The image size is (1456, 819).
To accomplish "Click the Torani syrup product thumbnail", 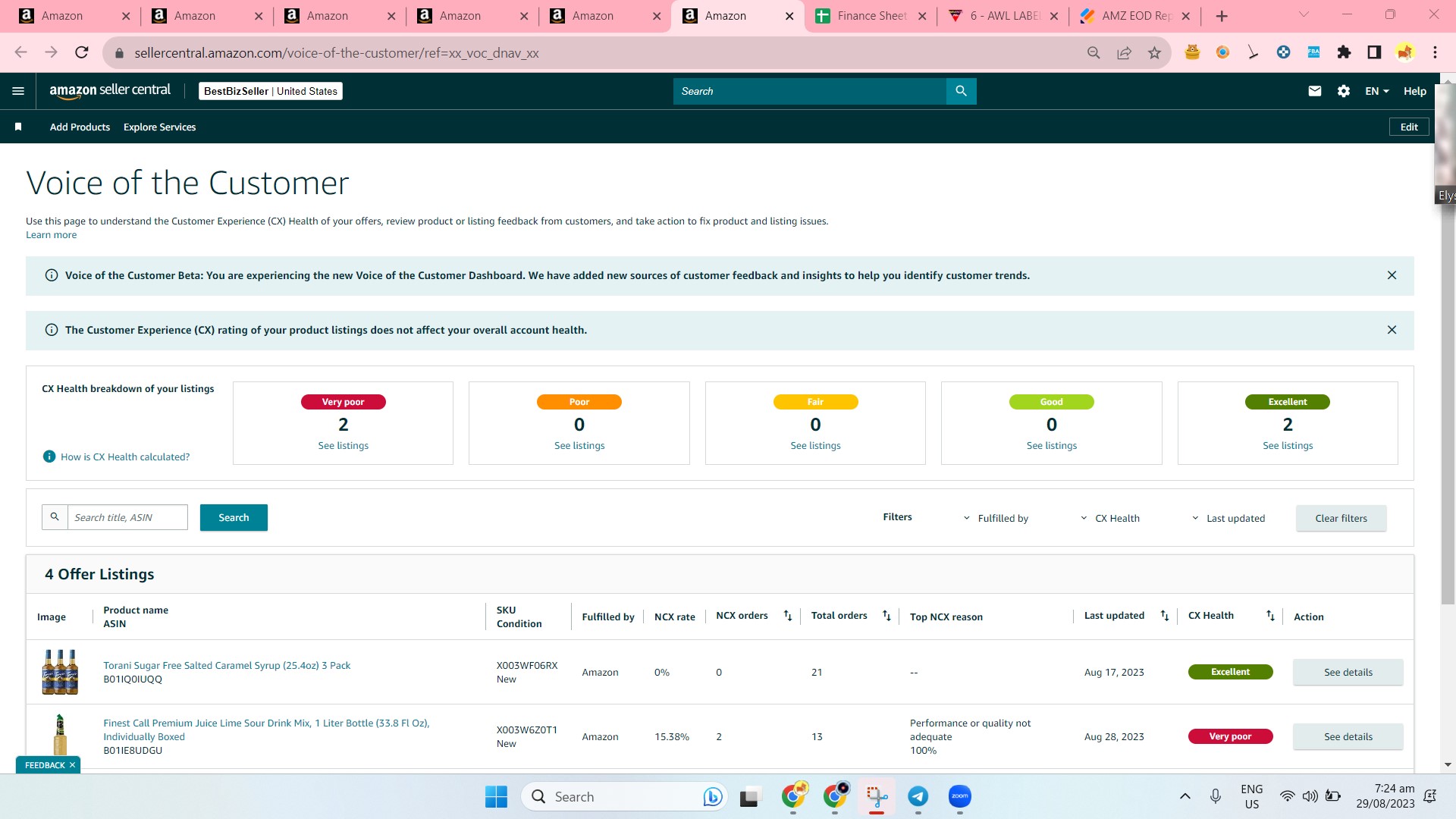I will 60,672.
